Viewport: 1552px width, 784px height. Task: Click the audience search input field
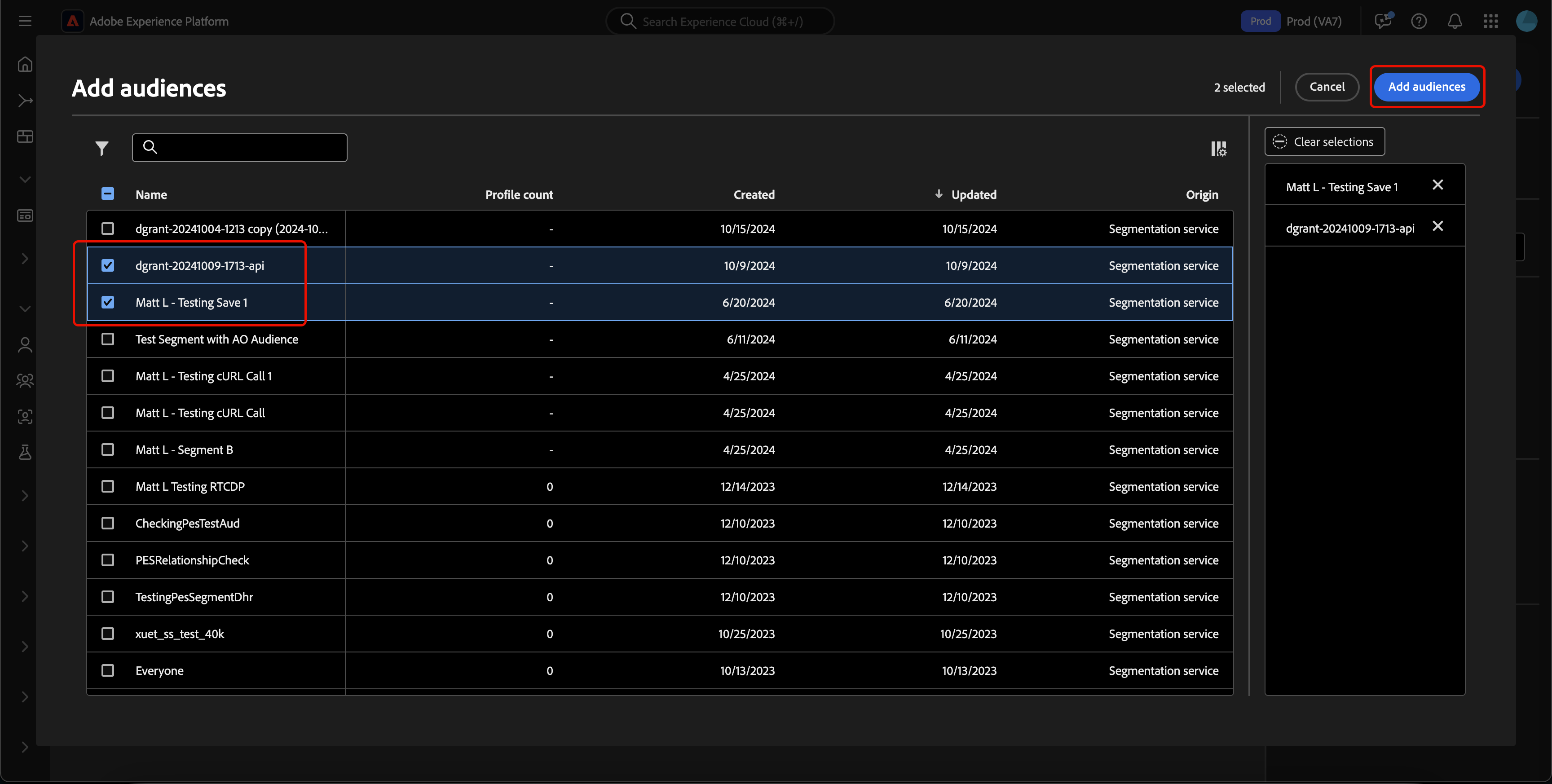(x=240, y=148)
